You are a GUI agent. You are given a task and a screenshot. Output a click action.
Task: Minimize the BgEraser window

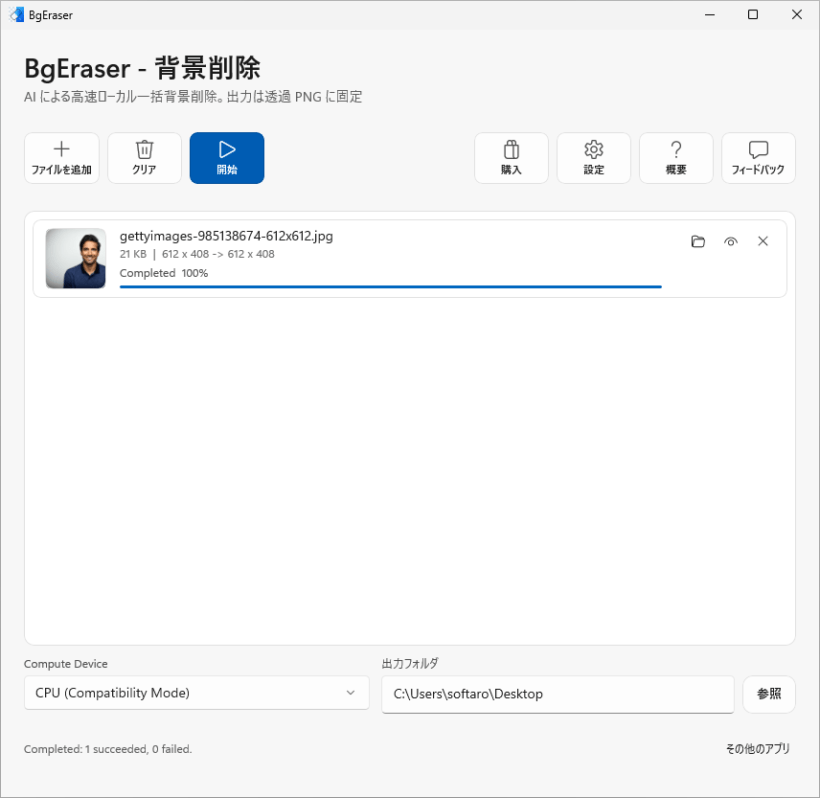[710, 15]
